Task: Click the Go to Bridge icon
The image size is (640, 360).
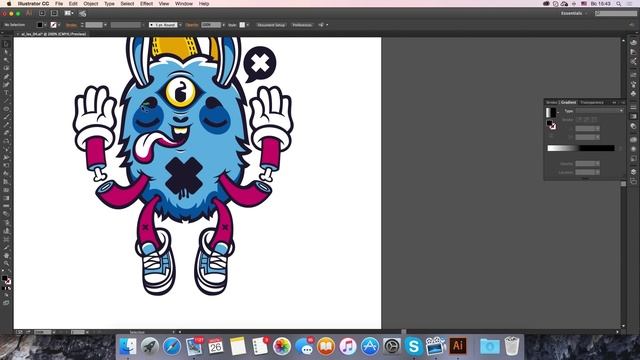Action: tap(42, 13)
